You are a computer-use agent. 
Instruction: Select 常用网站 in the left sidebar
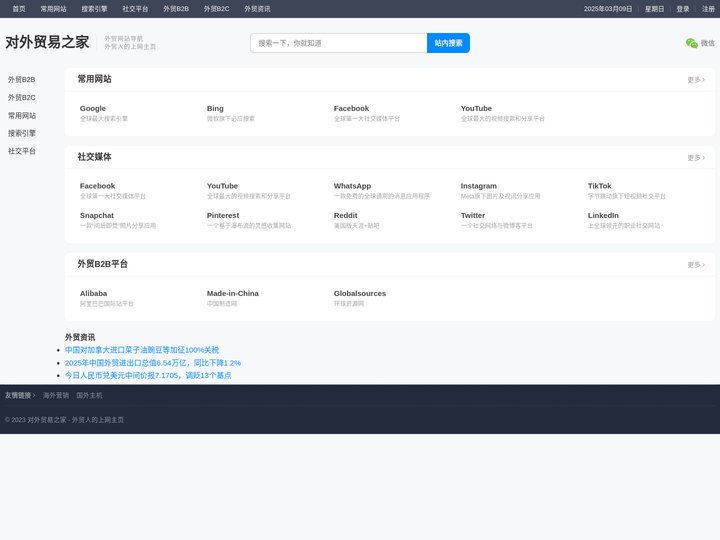[x=22, y=115]
